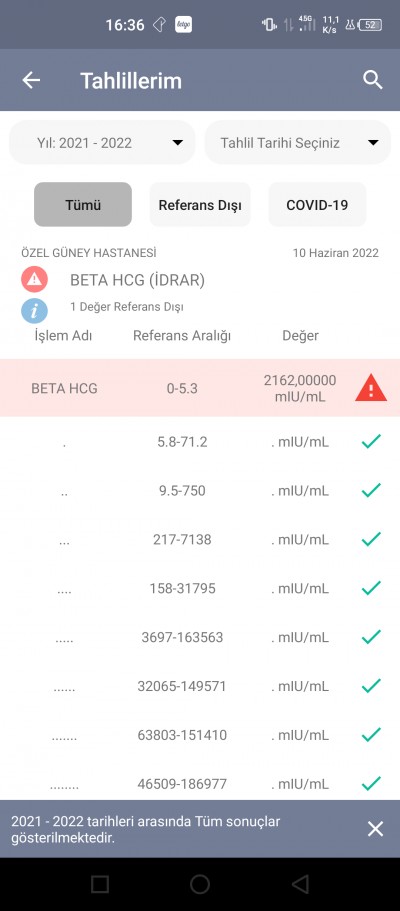The image size is (400, 911).
Task: Tap the red warning circle icon
Action: coord(34,279)
